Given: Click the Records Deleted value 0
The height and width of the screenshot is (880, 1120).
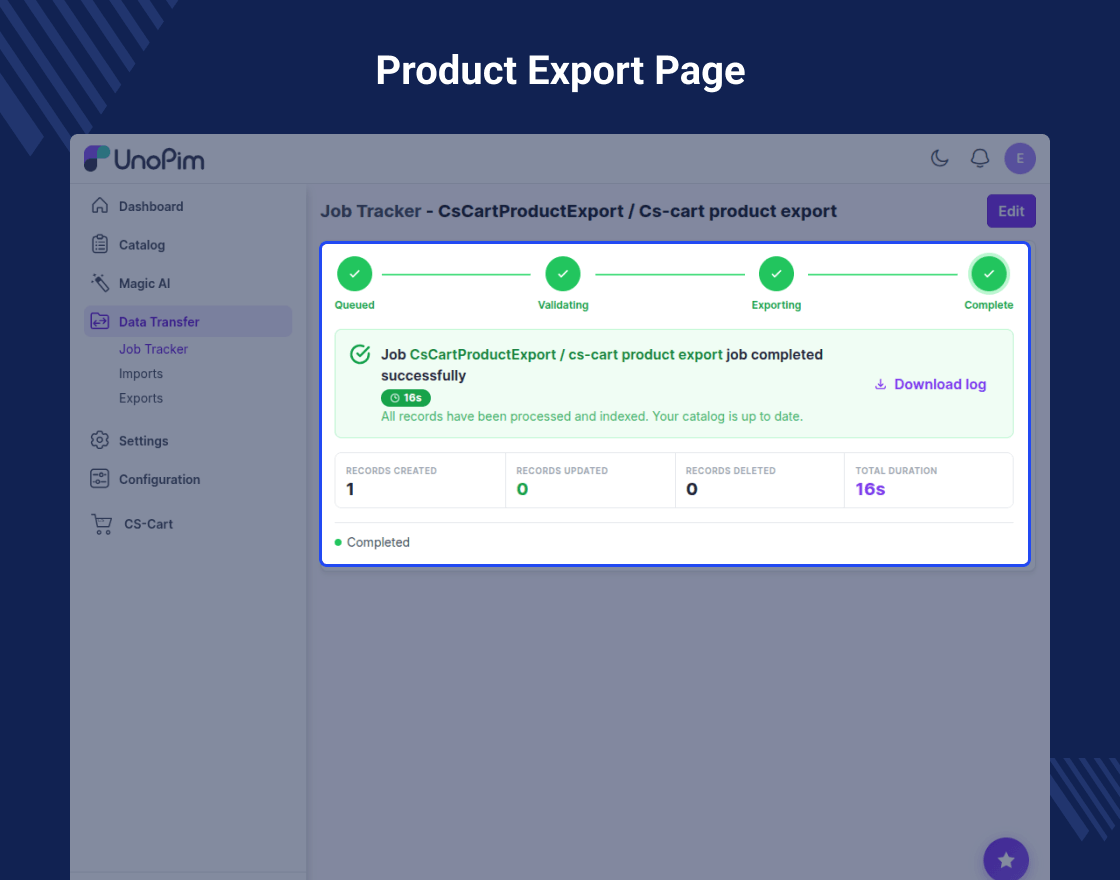Looking at the screenshot, I should click(x=691, y=489).
